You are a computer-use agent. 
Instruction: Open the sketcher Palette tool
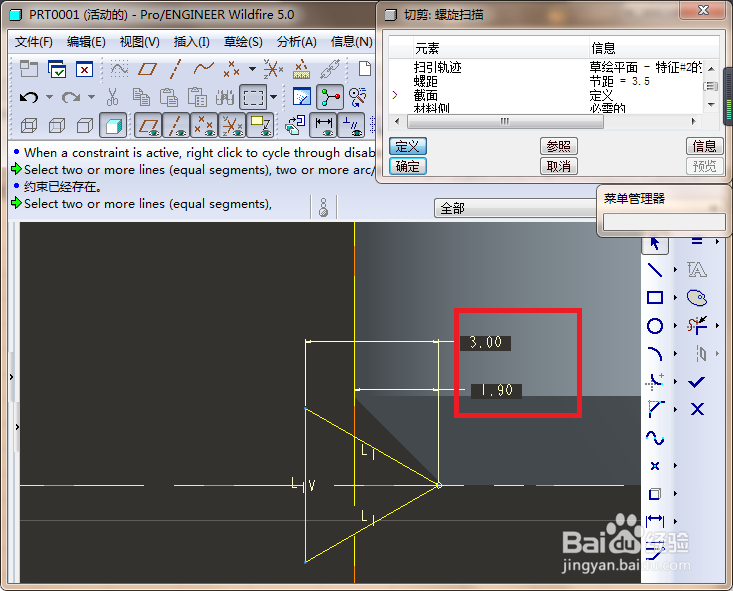coord(697,298)
